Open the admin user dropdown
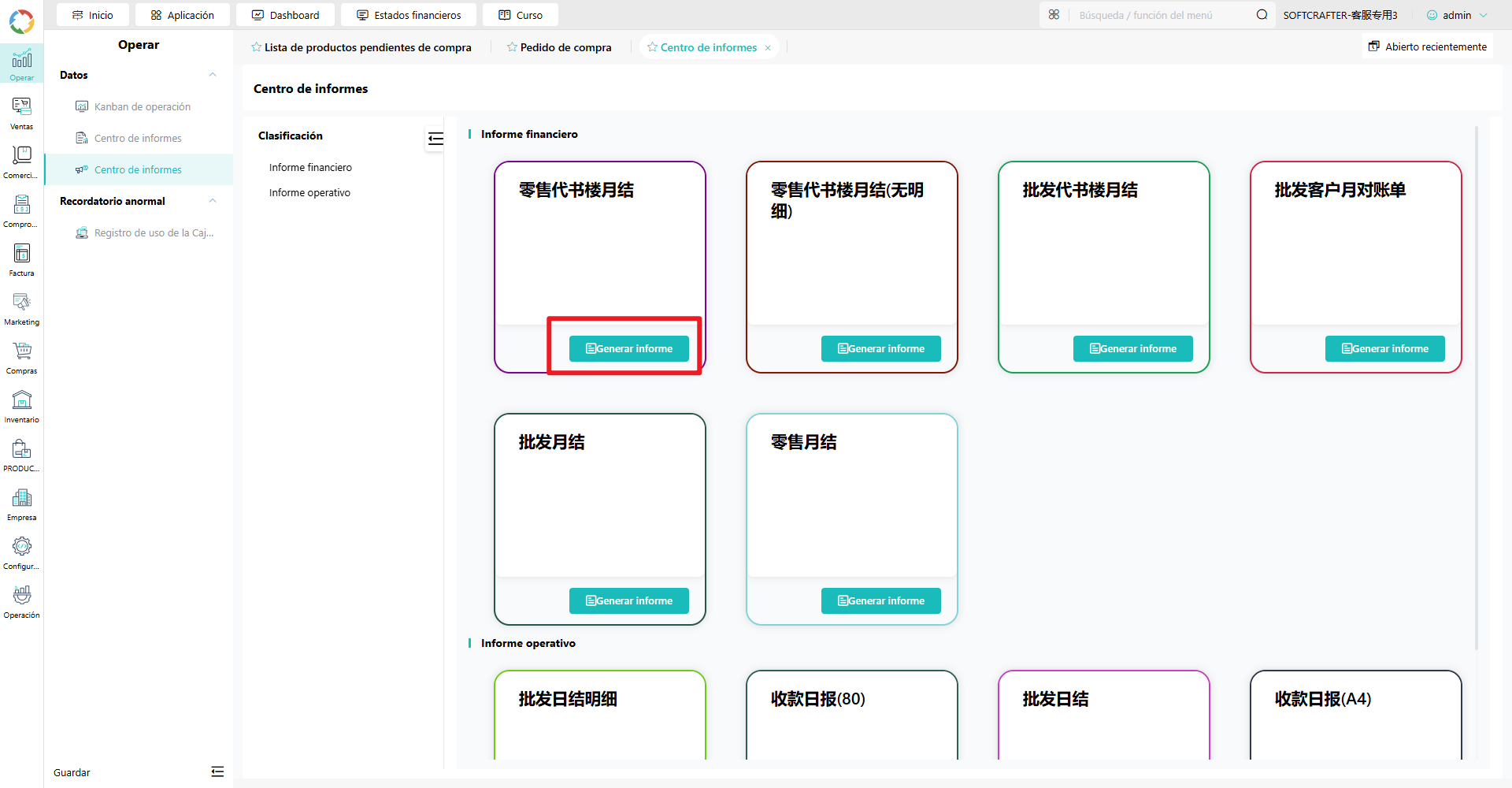Image resolution: width=1512 pixels, height=788 pixels. click(1457, 15)
